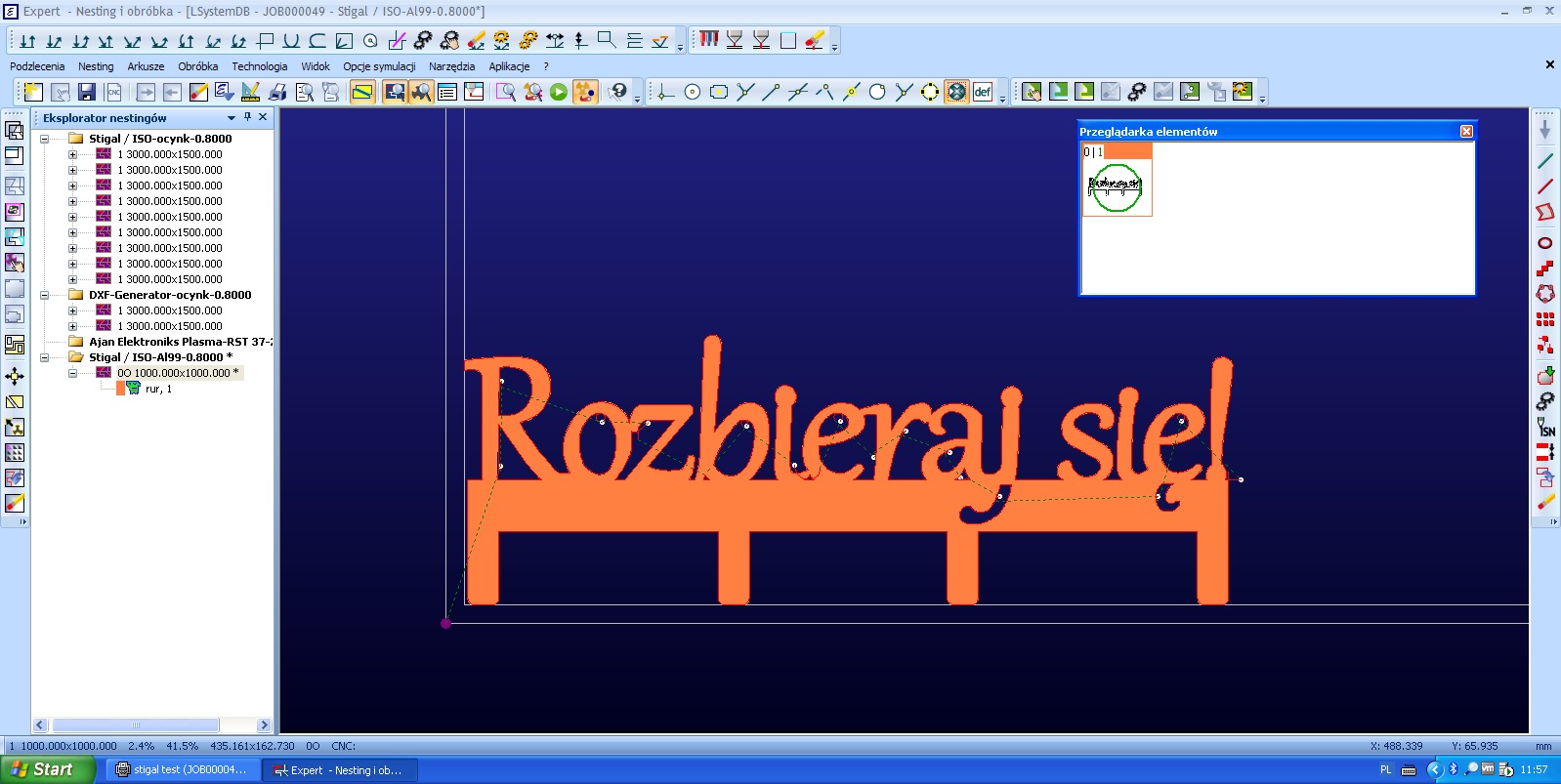Click the double gears icon in top toolbar
Image resolution: width=1561 pixels, height=784 pixels.
pyautogui.click(x=423, y=40)
